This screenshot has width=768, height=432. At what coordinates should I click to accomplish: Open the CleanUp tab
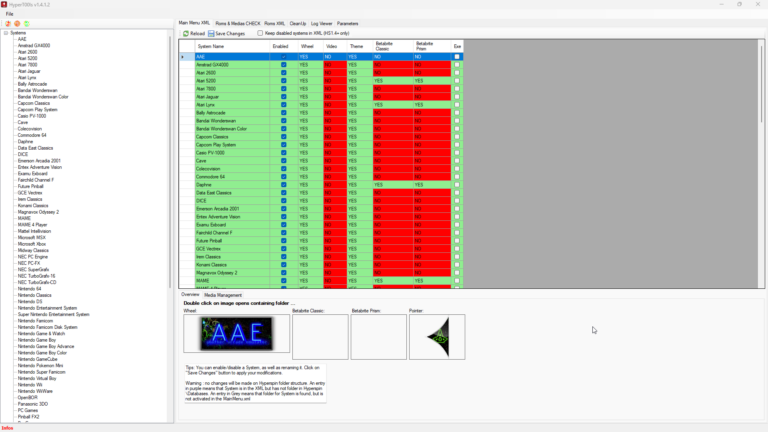tap(297, 24)
